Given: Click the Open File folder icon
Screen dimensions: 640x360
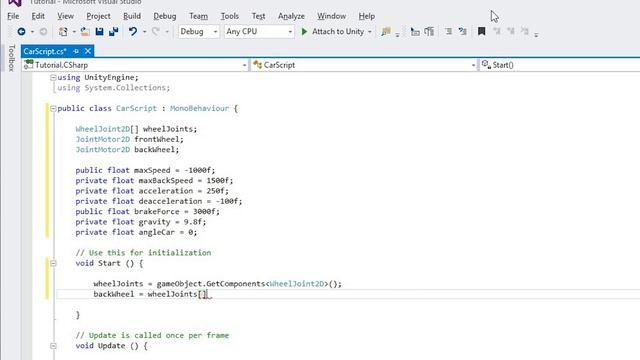Looking at the screenshot, I should (85, 31).
